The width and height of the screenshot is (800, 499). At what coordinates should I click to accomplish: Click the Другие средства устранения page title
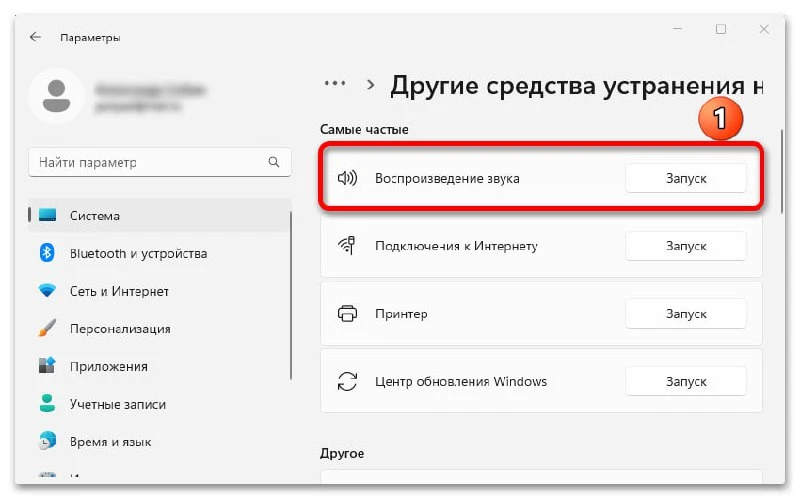(577, 86)
